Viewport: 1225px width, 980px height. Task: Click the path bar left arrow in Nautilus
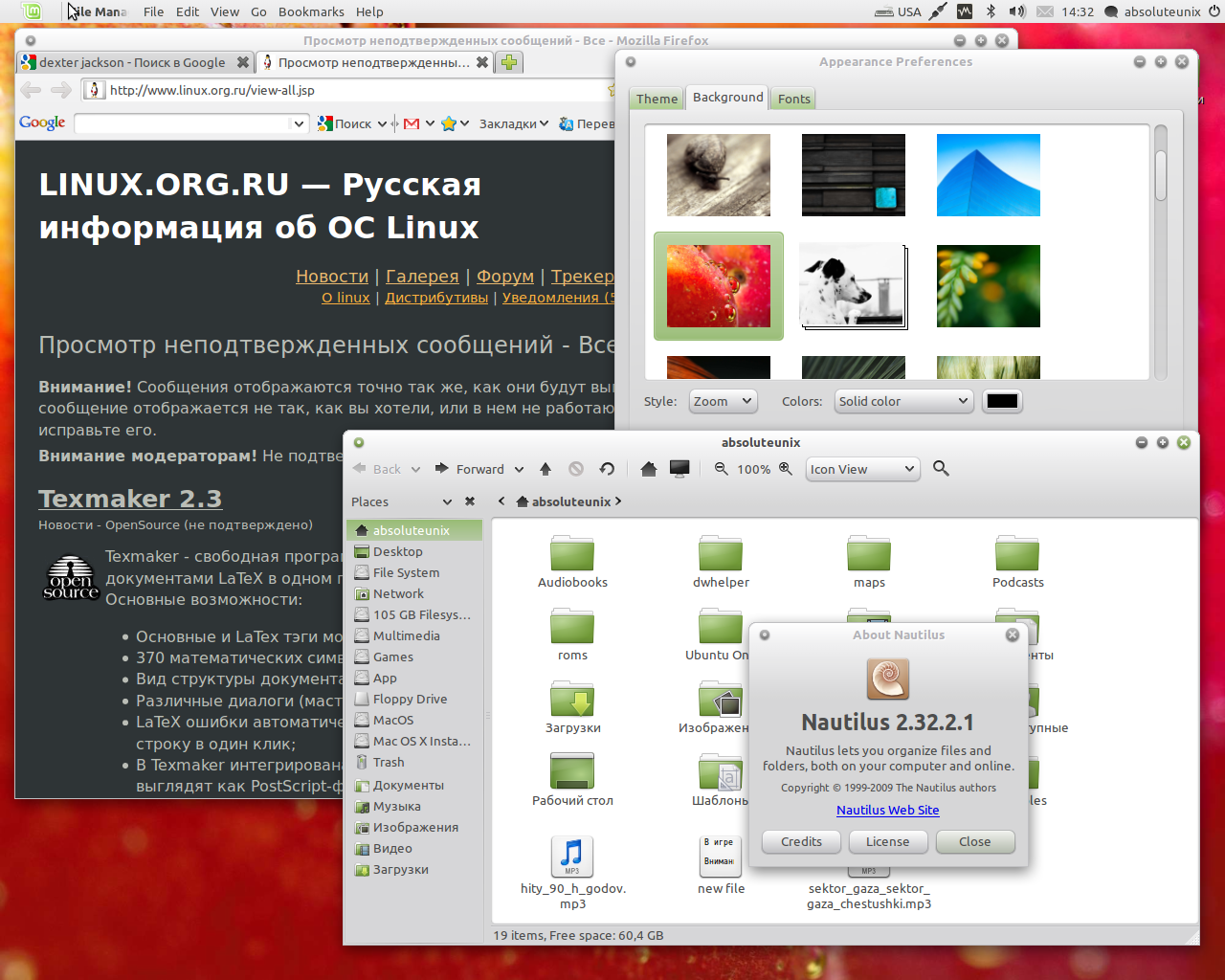point(501,501)
